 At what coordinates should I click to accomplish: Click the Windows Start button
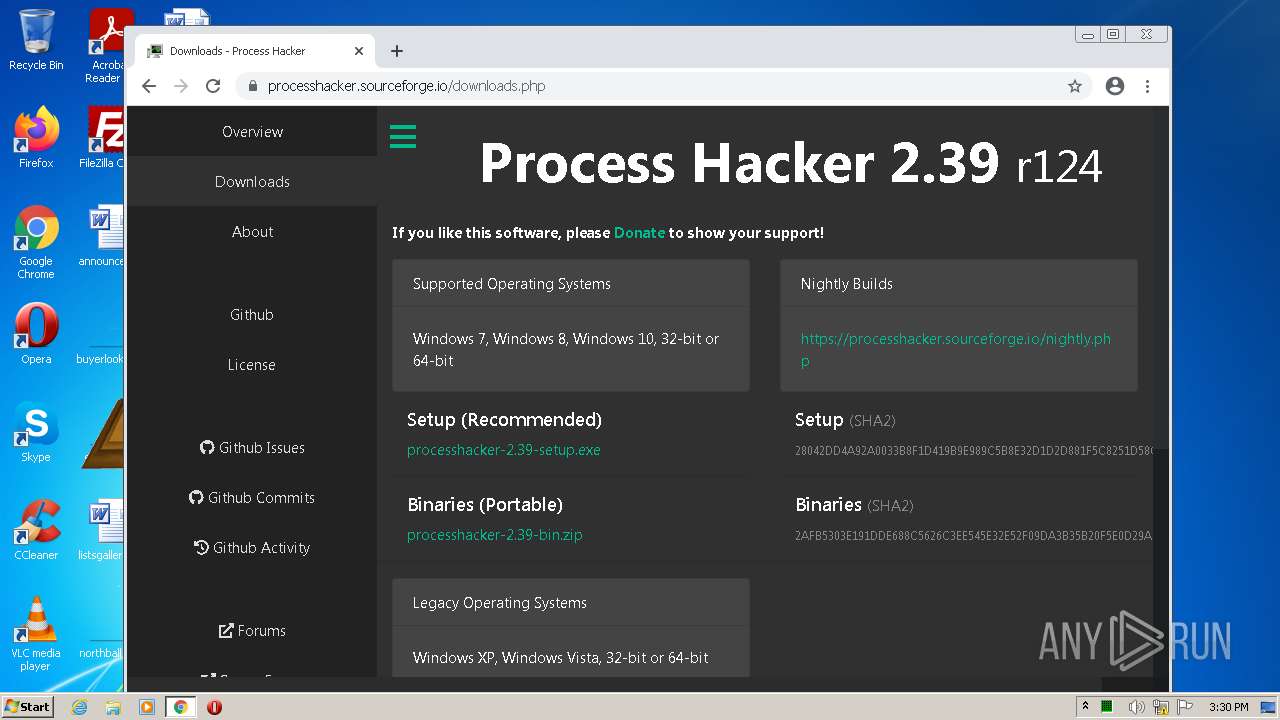[28, 706]
